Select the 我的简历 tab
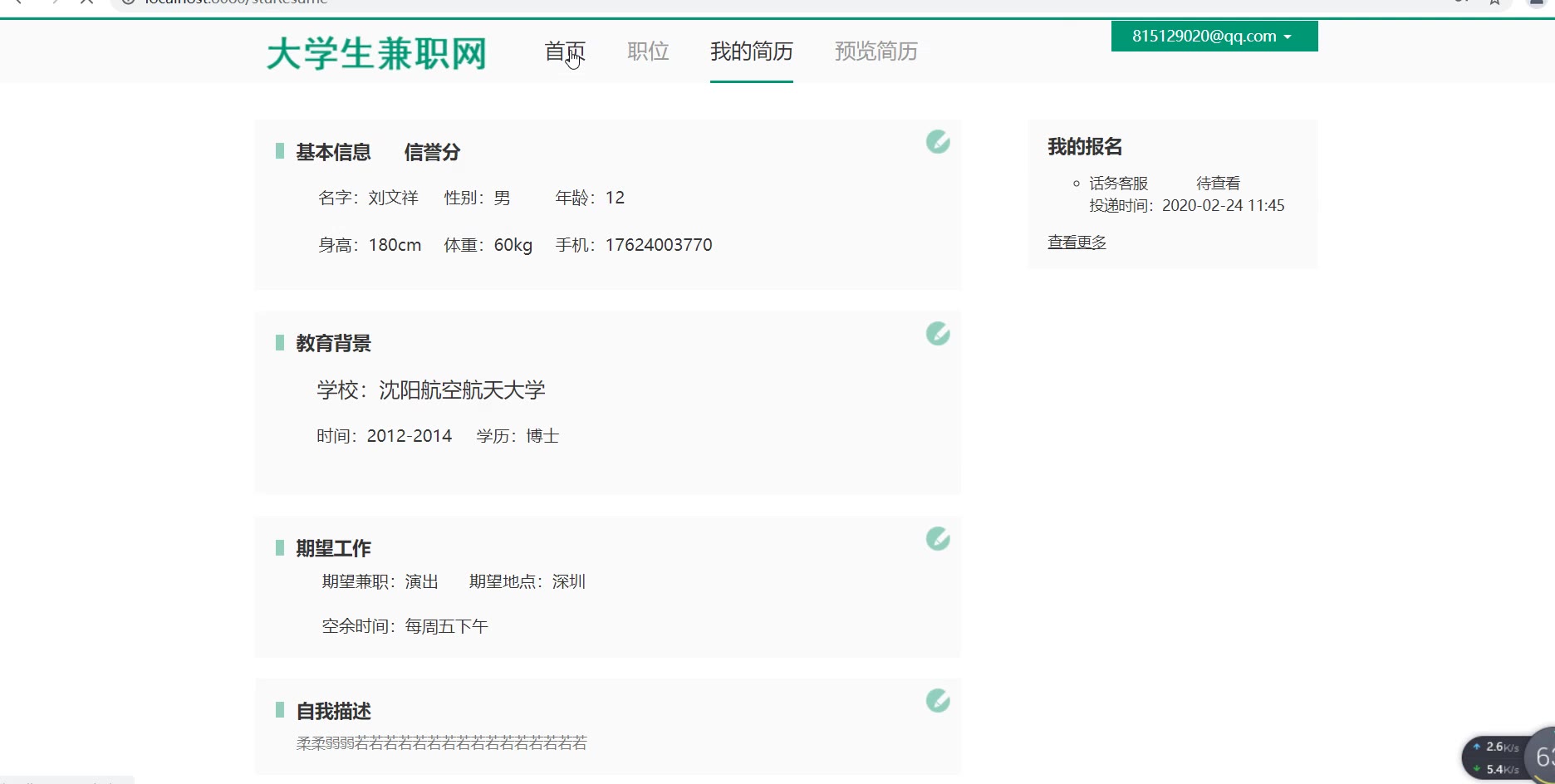The image size is (1555, 784). point(751,51)
